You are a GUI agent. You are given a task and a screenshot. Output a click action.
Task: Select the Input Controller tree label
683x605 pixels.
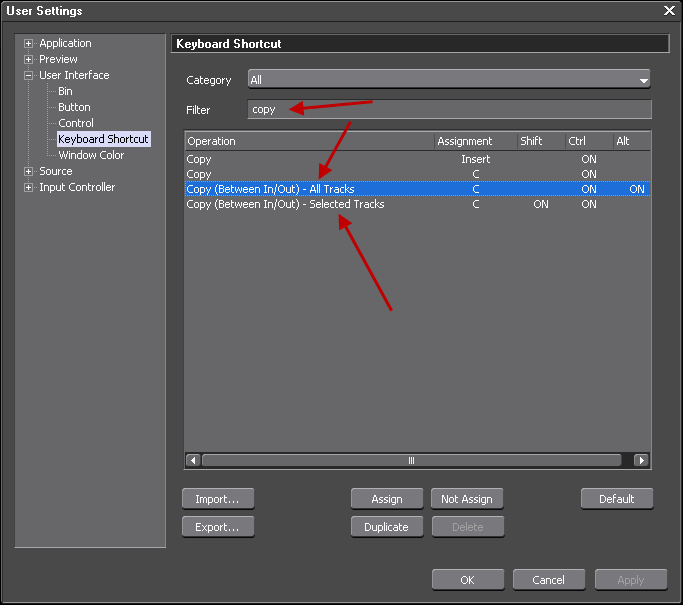pos(77,187)
